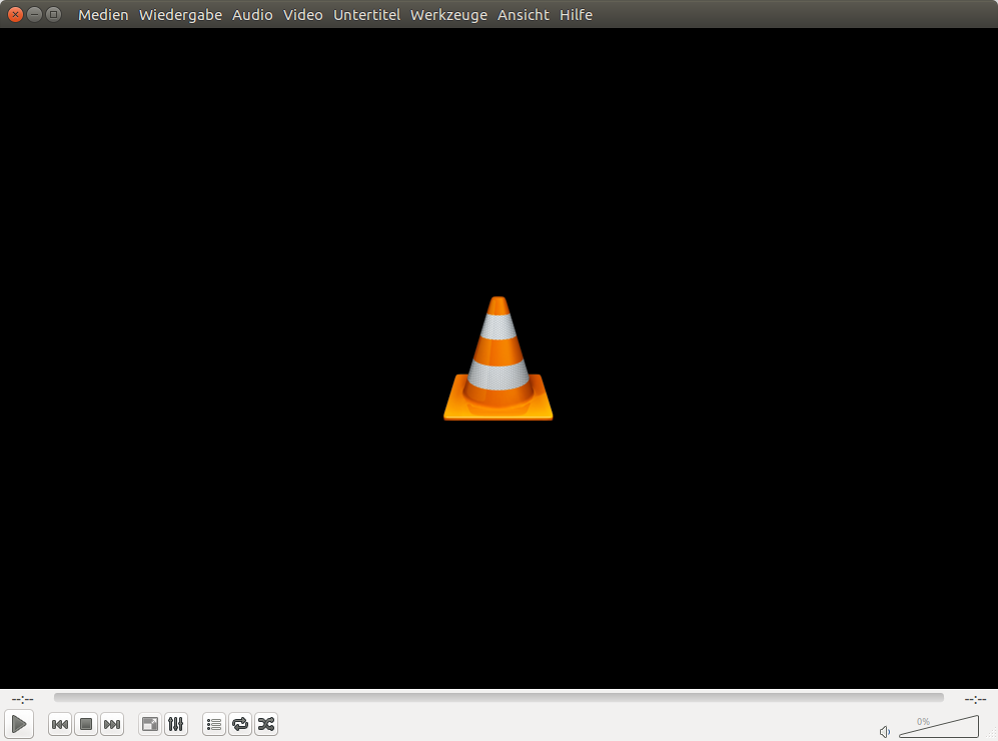
Task: Open extended settings and effects icon
Action: (176, 724)
